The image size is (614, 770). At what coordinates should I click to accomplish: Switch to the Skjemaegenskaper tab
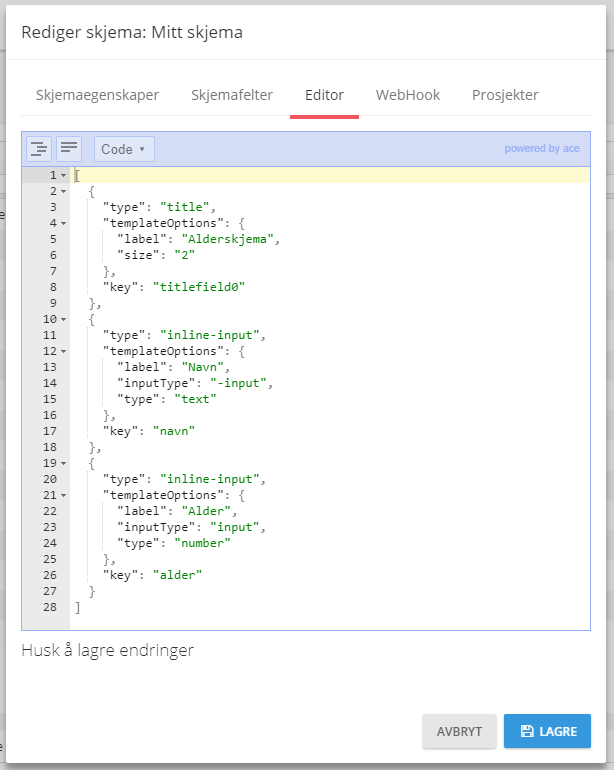(97, 95)
